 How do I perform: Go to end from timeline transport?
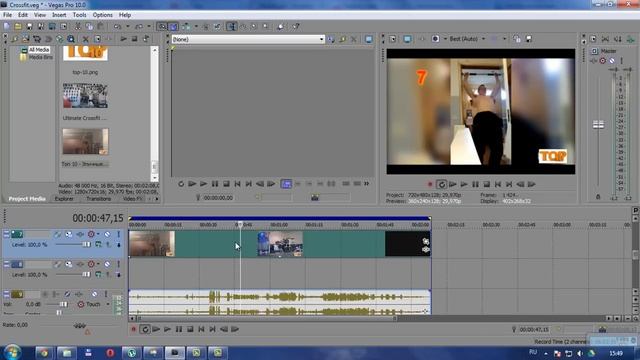213,329
